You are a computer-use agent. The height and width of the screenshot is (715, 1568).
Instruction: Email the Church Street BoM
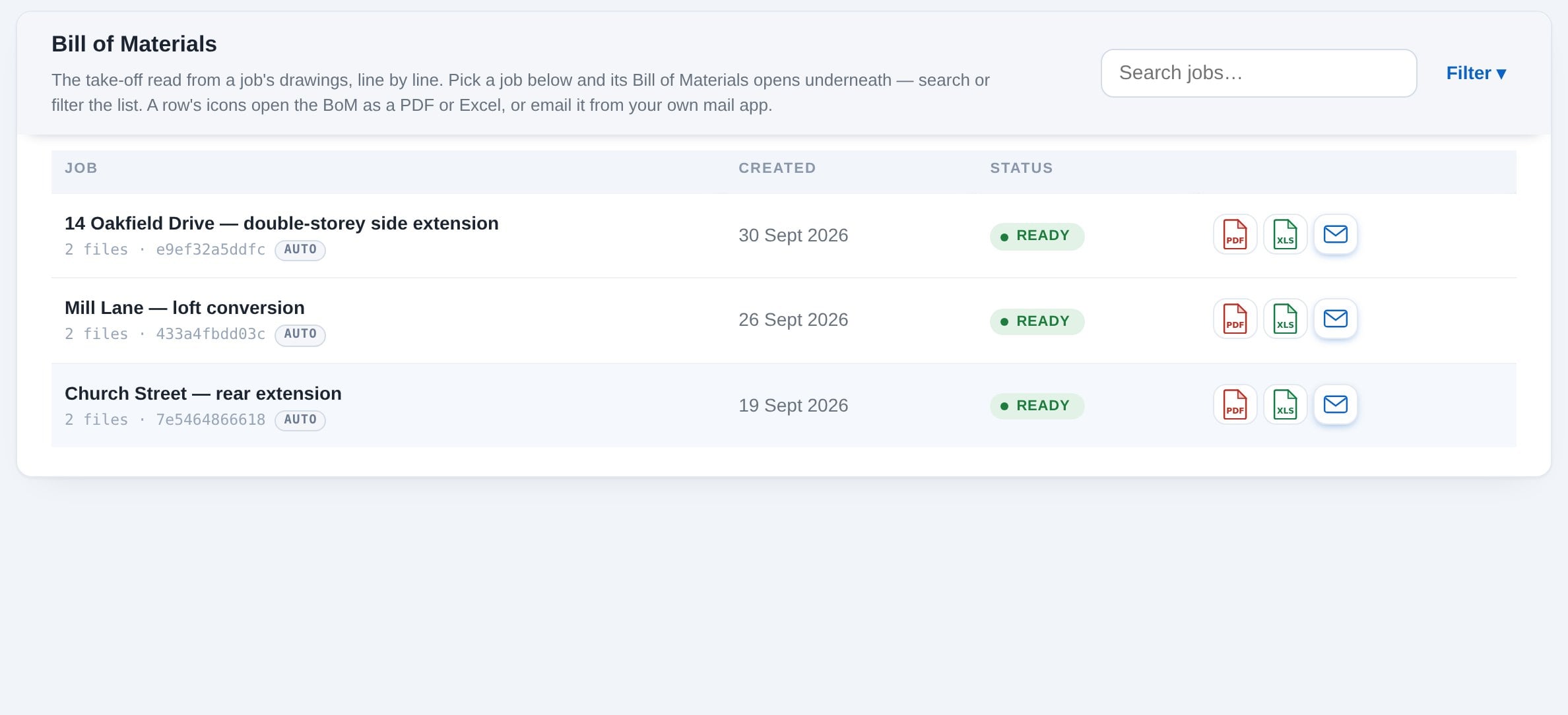[1335, 404]
